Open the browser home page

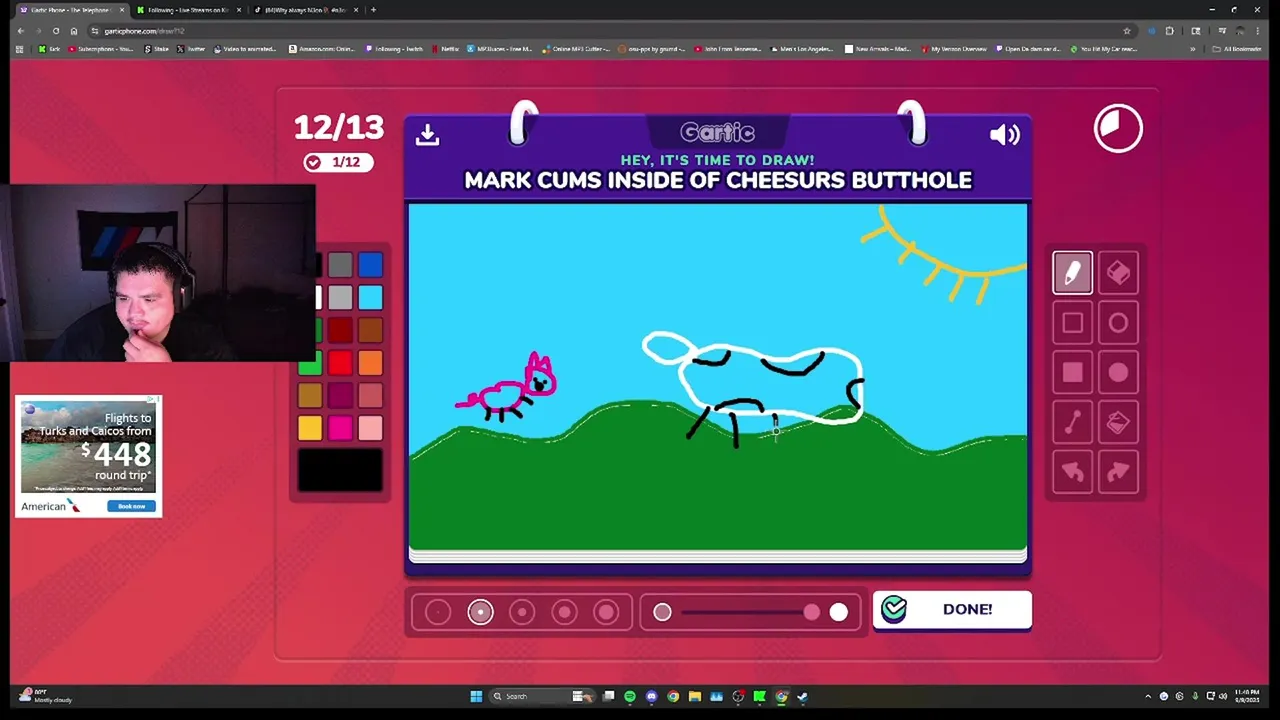click(73, 31)
